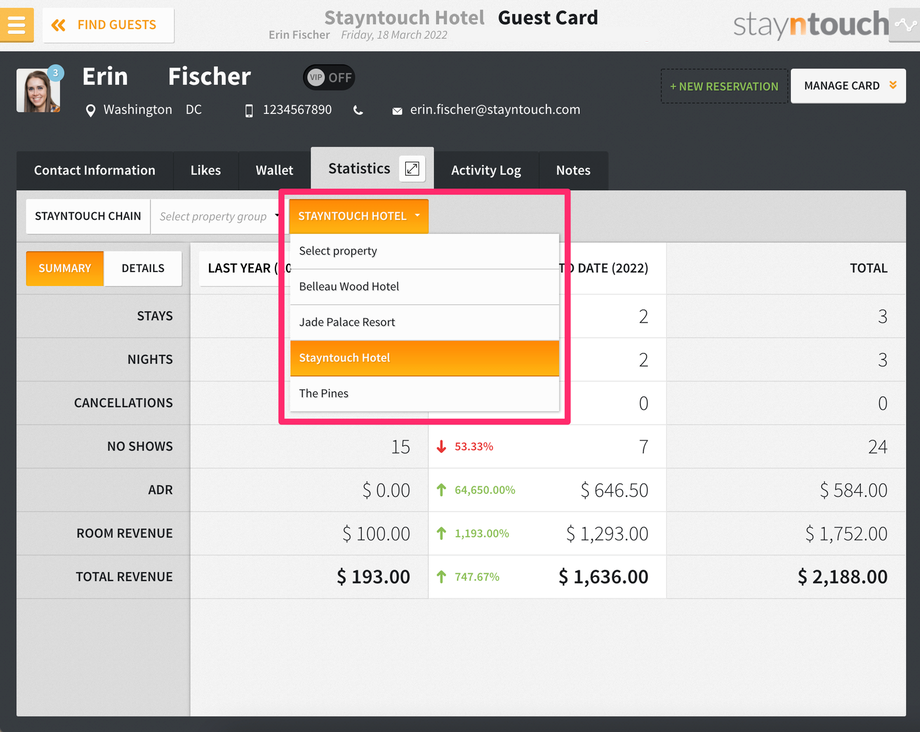Click the No Shows total value 24
Screen dimensions: 920x732
coord(878,447)
